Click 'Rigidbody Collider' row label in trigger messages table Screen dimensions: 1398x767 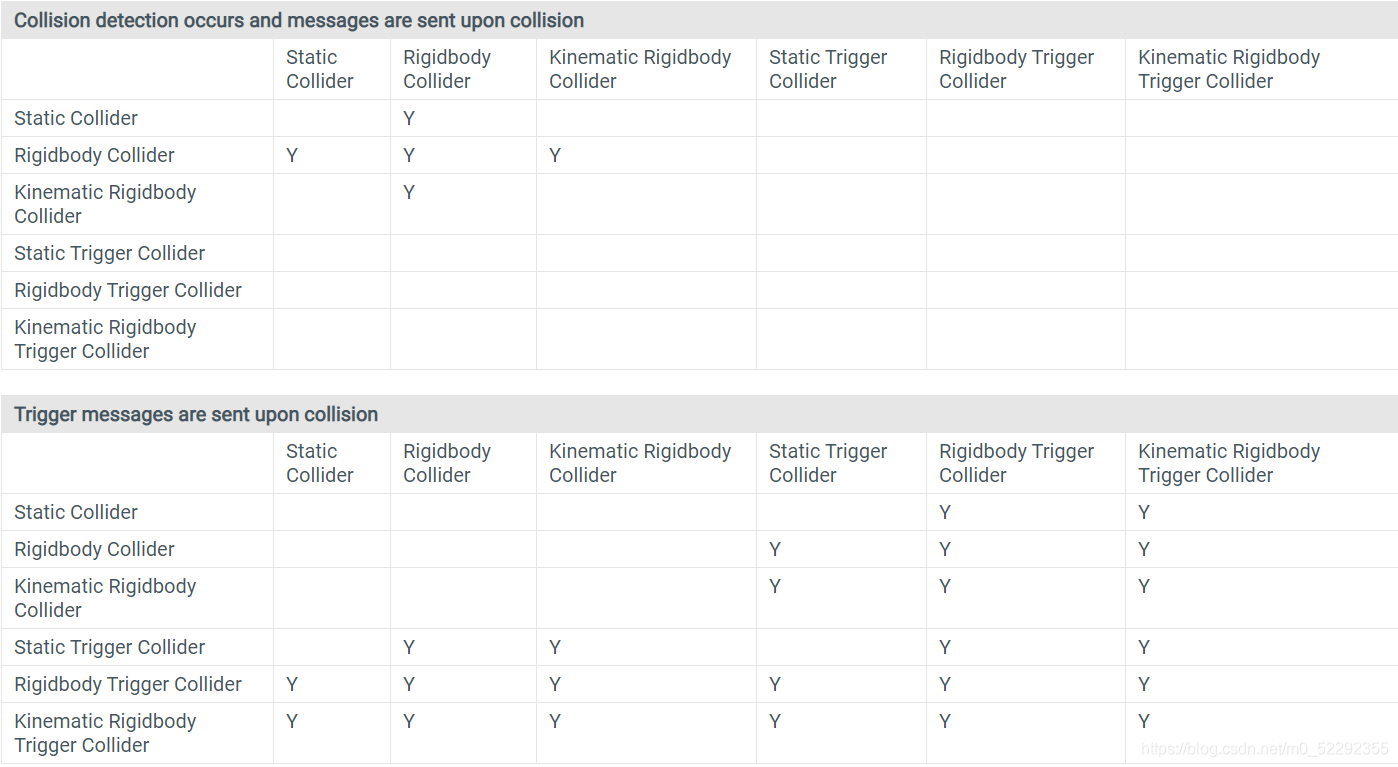point(94,549)
